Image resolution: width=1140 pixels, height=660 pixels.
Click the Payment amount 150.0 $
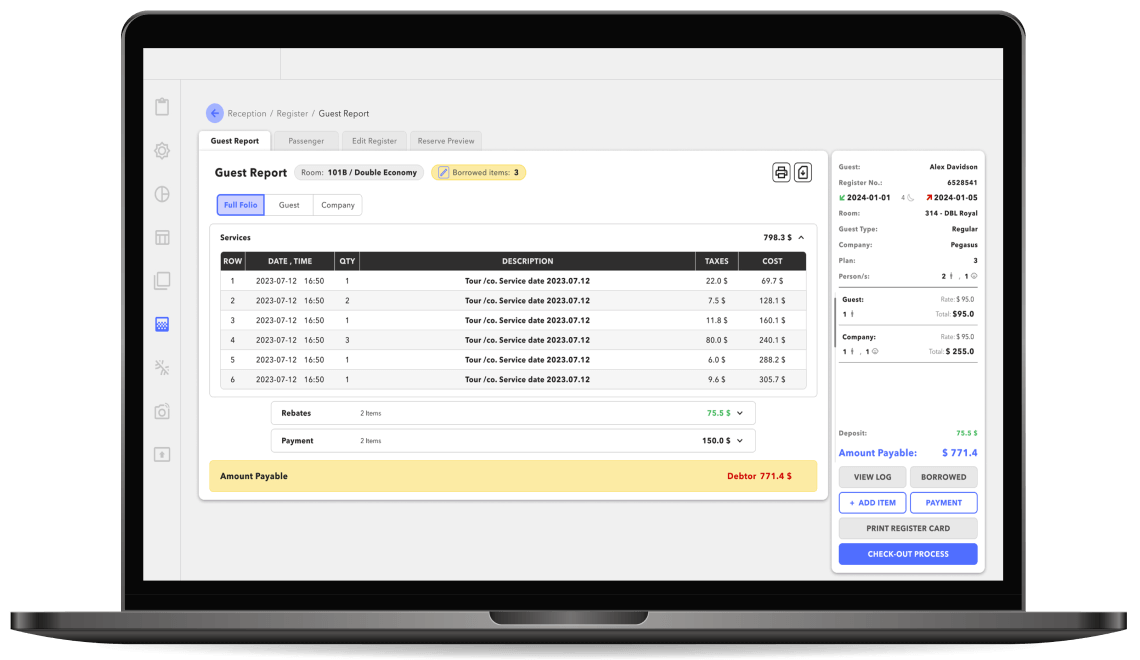point(716,440)
